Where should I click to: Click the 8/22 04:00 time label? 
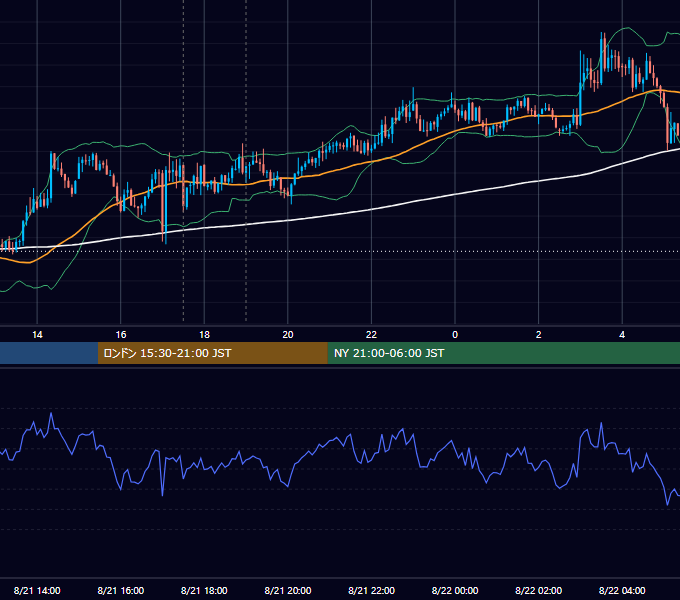622,590
